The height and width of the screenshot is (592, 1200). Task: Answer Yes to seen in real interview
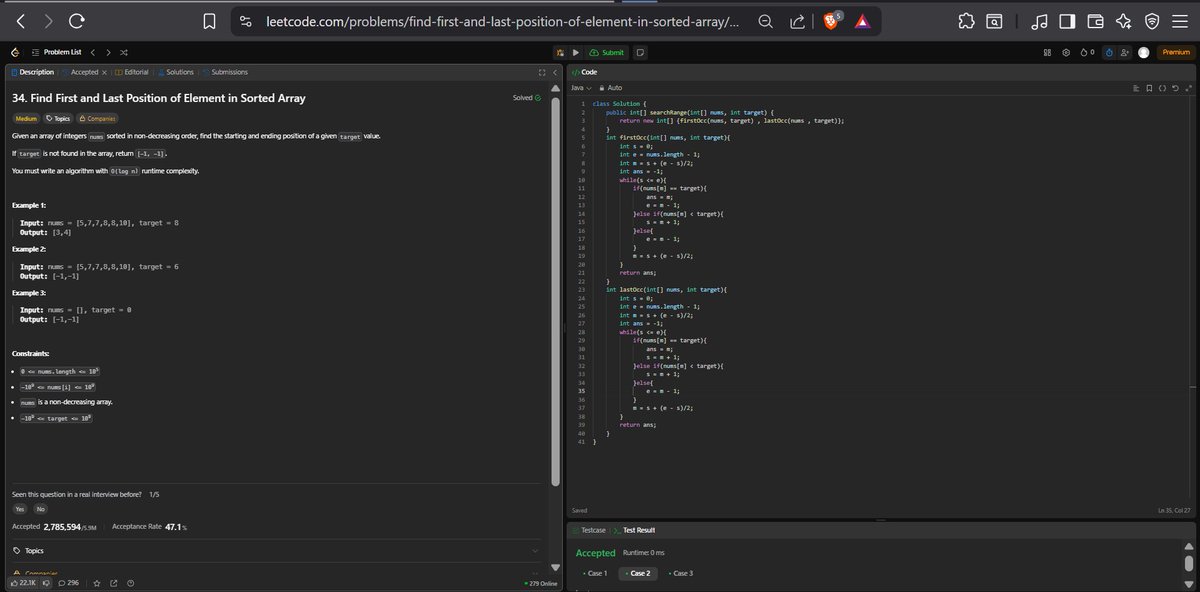click(20, 509)
